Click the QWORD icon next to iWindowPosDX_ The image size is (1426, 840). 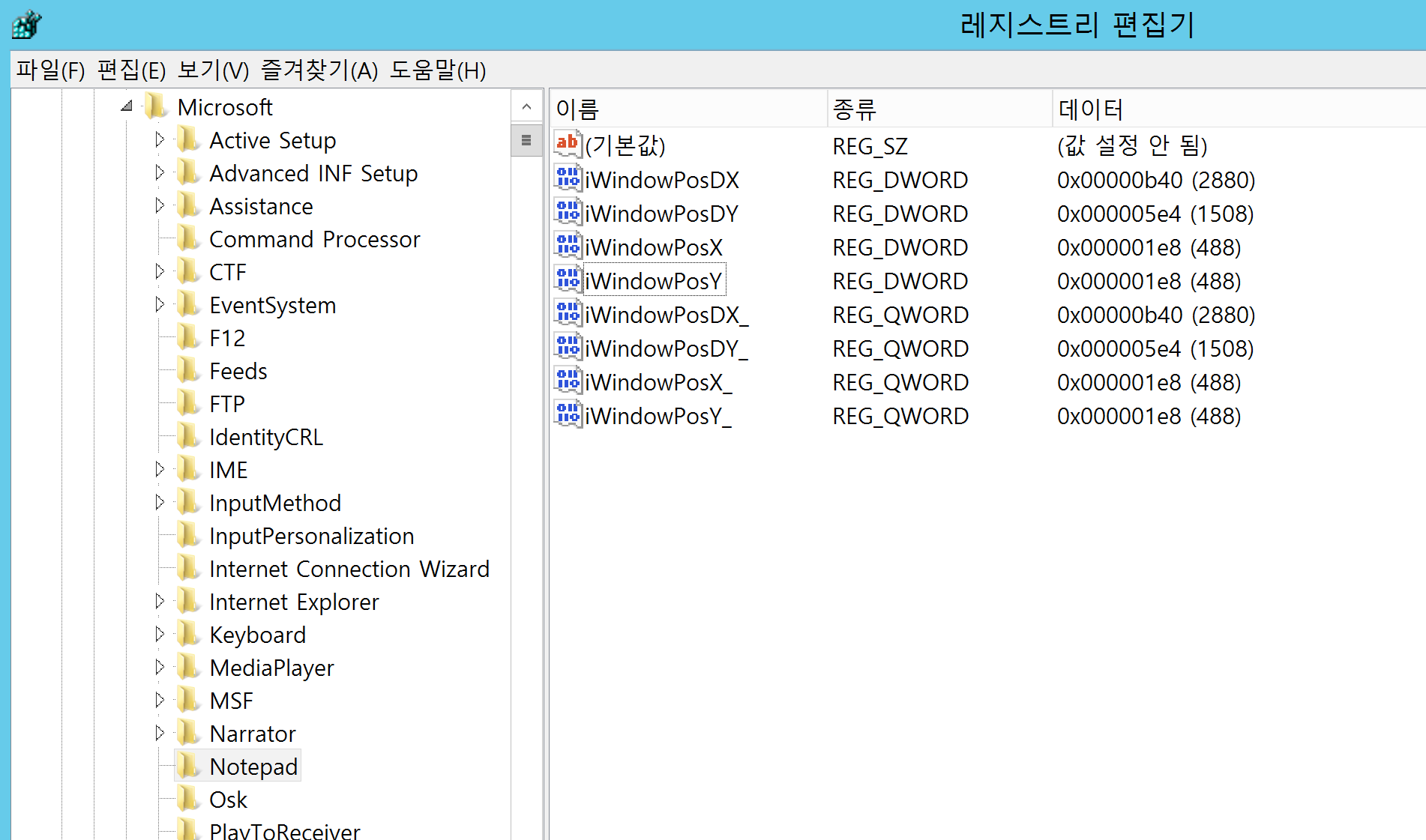tap(568, 314)
